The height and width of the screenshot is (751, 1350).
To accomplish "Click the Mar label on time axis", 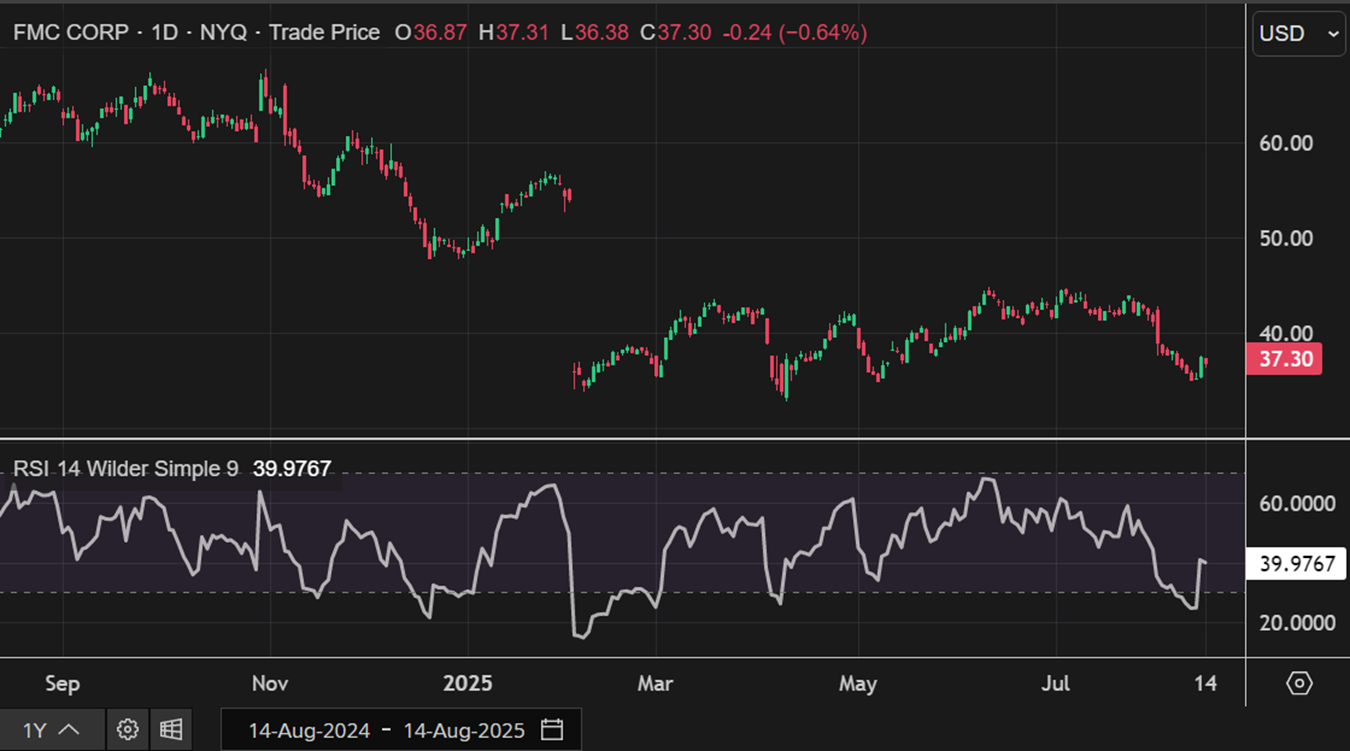I will (x=655, y=684).
